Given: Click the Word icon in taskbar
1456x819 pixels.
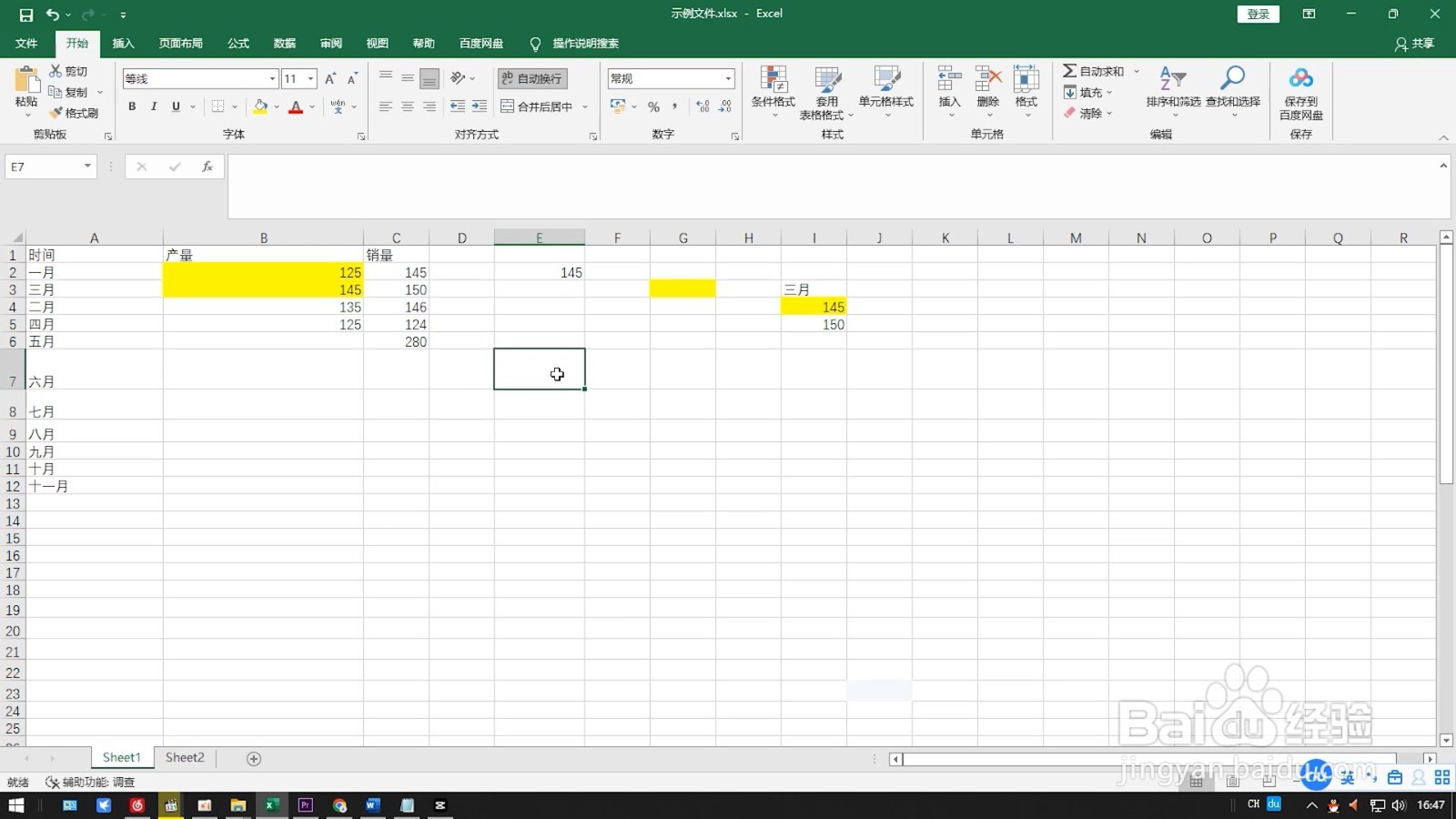Looking at the screenshot, I should (373, 805).
